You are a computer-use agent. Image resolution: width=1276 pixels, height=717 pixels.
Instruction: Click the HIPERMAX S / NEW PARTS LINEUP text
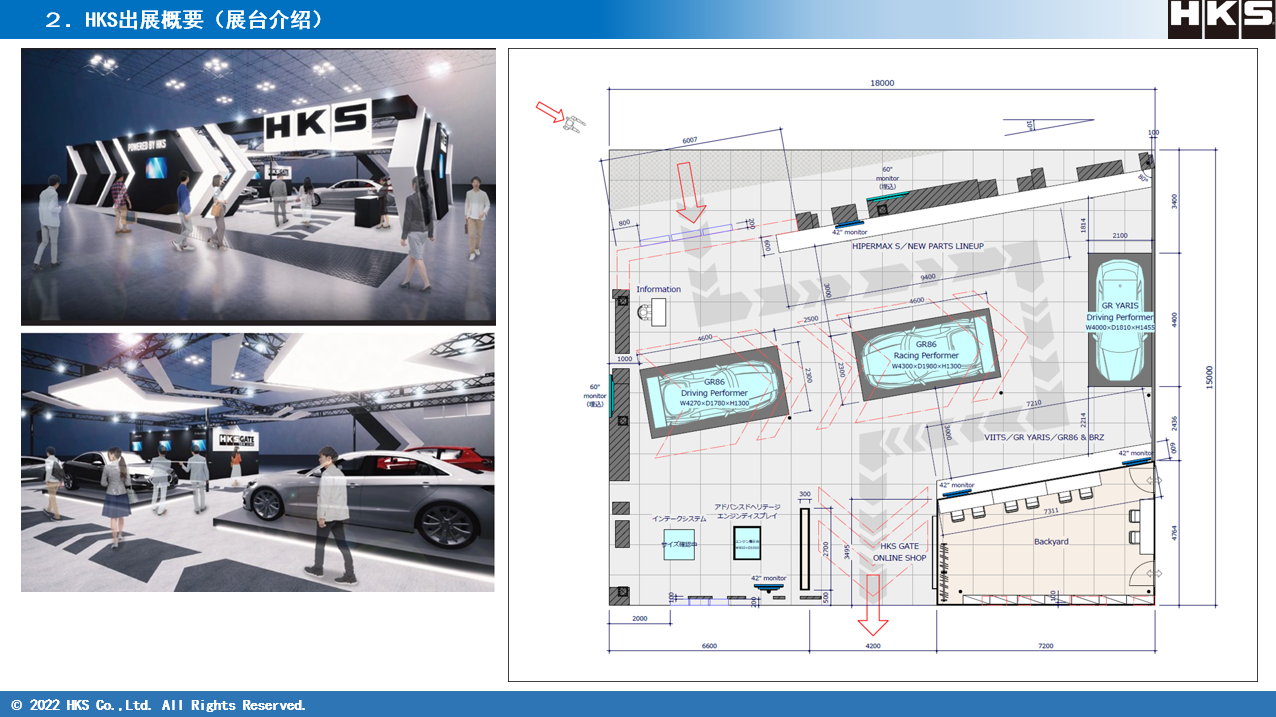917,246
